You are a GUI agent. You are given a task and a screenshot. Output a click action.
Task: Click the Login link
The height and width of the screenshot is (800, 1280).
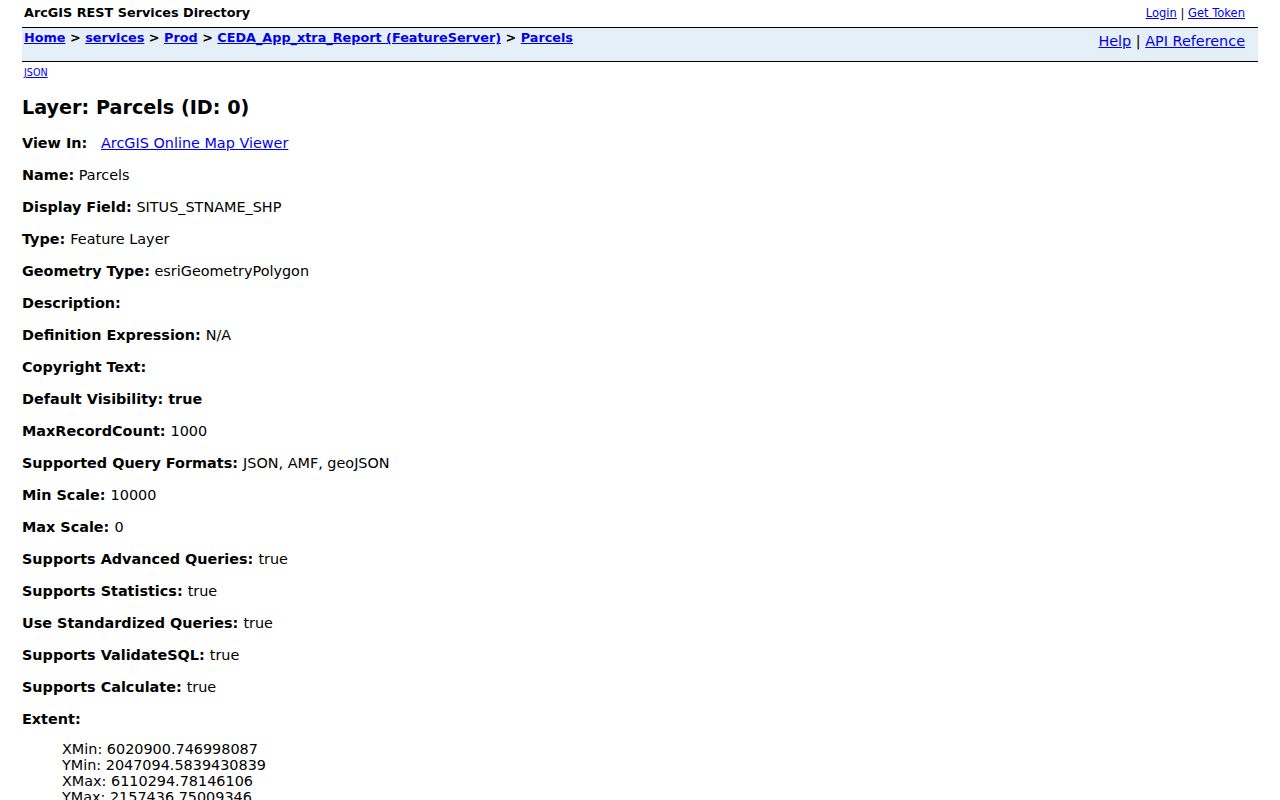[x=1161, y=13]
